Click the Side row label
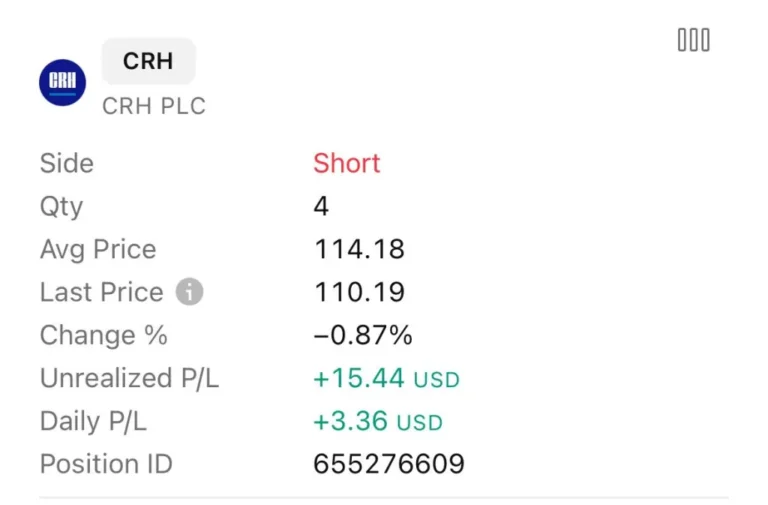The image size is (768, 505). (67, 163)
